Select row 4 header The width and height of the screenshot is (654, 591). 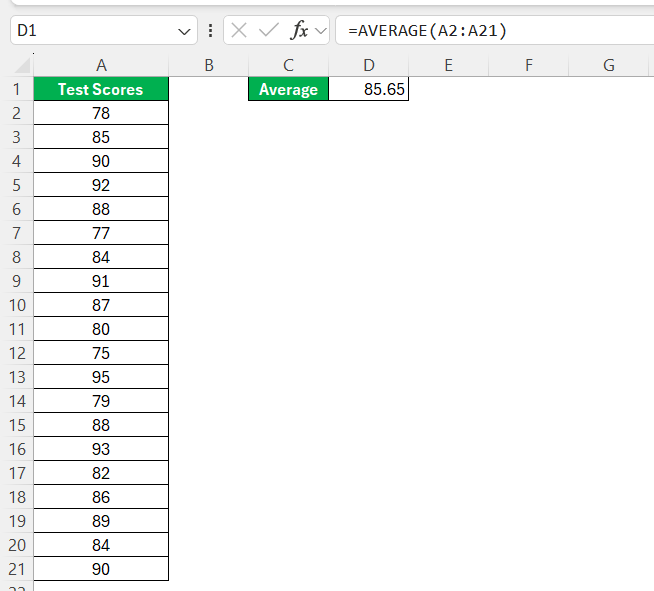point(17,161)
